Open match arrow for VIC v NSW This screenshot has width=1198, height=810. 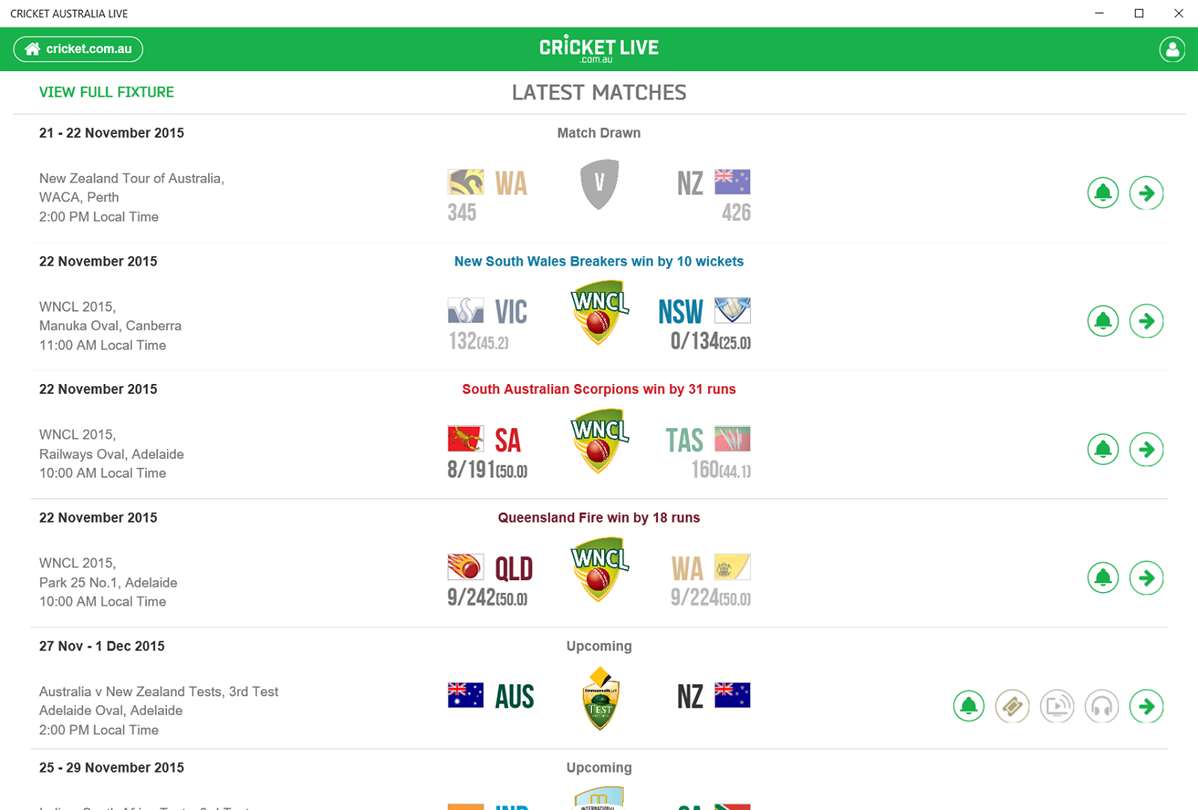pyautogui.click(x=1146, y=321)
